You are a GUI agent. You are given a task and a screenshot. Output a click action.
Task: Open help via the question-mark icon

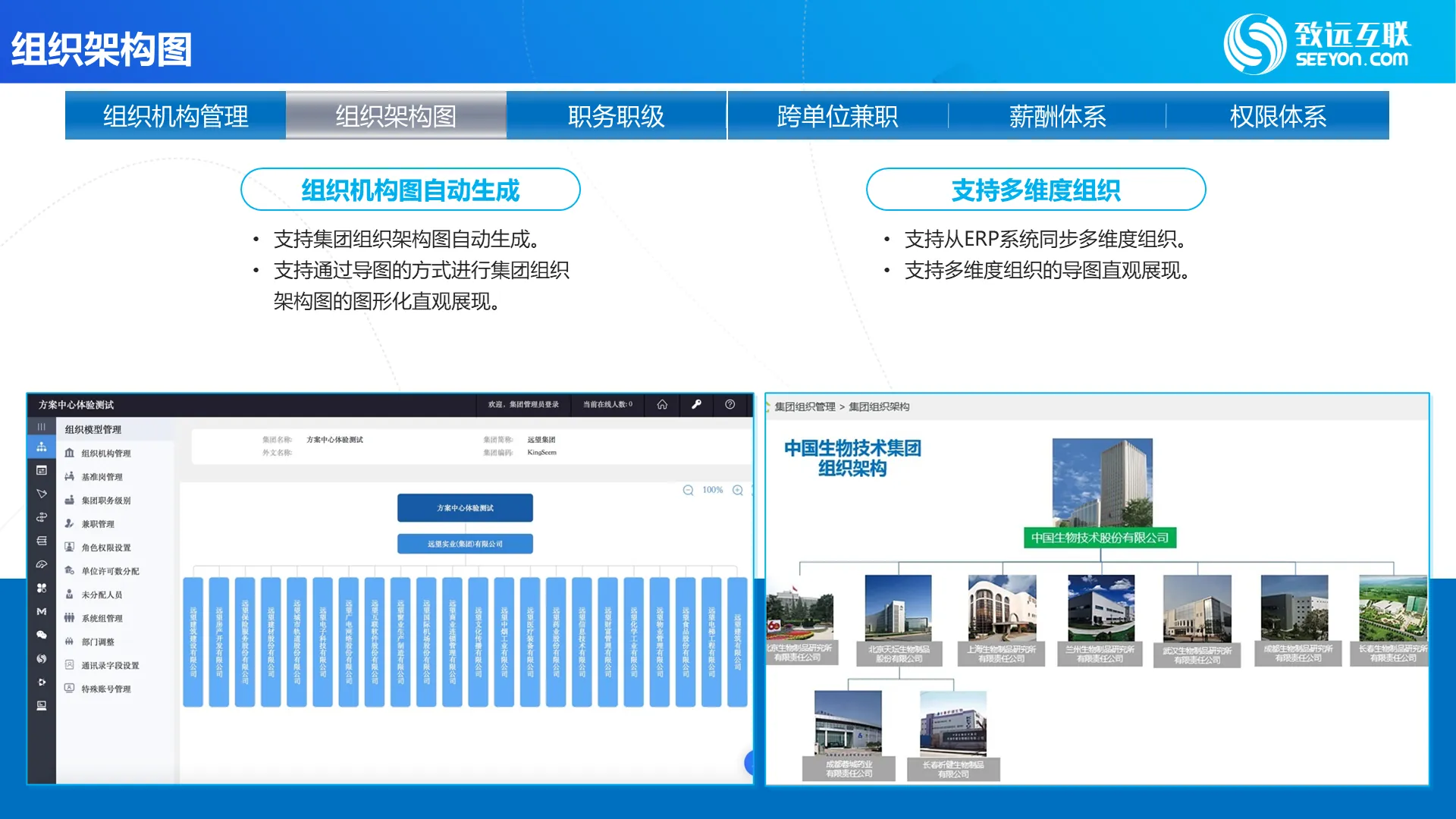(x=730, y=404)
